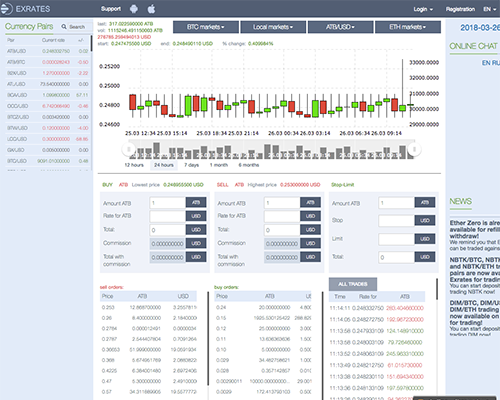Click the lowest price 0.248955500 USD value
The image size is (500, 400).
(x=183, y=185)
